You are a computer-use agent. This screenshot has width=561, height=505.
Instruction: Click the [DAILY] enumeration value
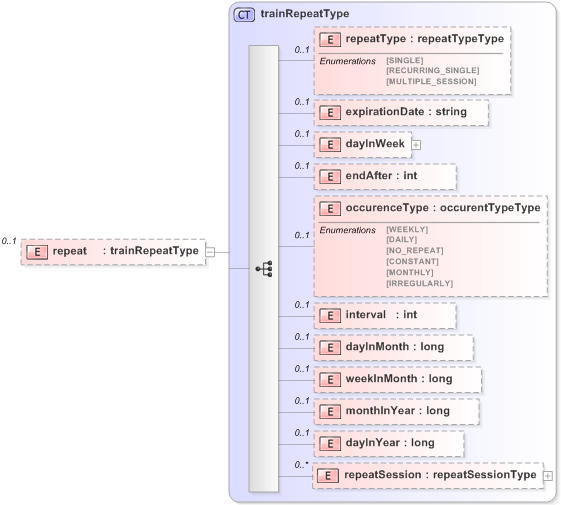401,239
